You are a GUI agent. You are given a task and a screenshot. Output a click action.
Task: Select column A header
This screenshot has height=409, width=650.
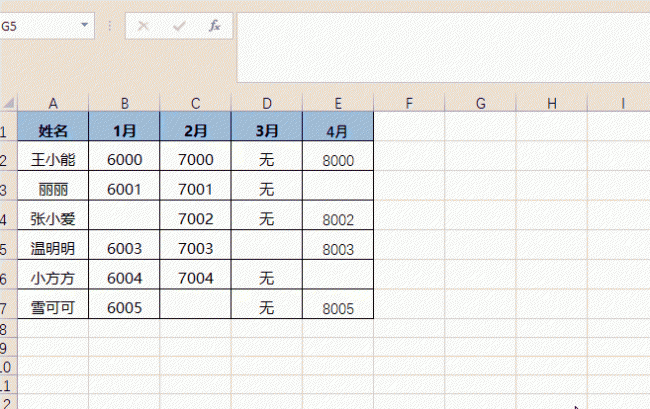click(x=53, y=103)
